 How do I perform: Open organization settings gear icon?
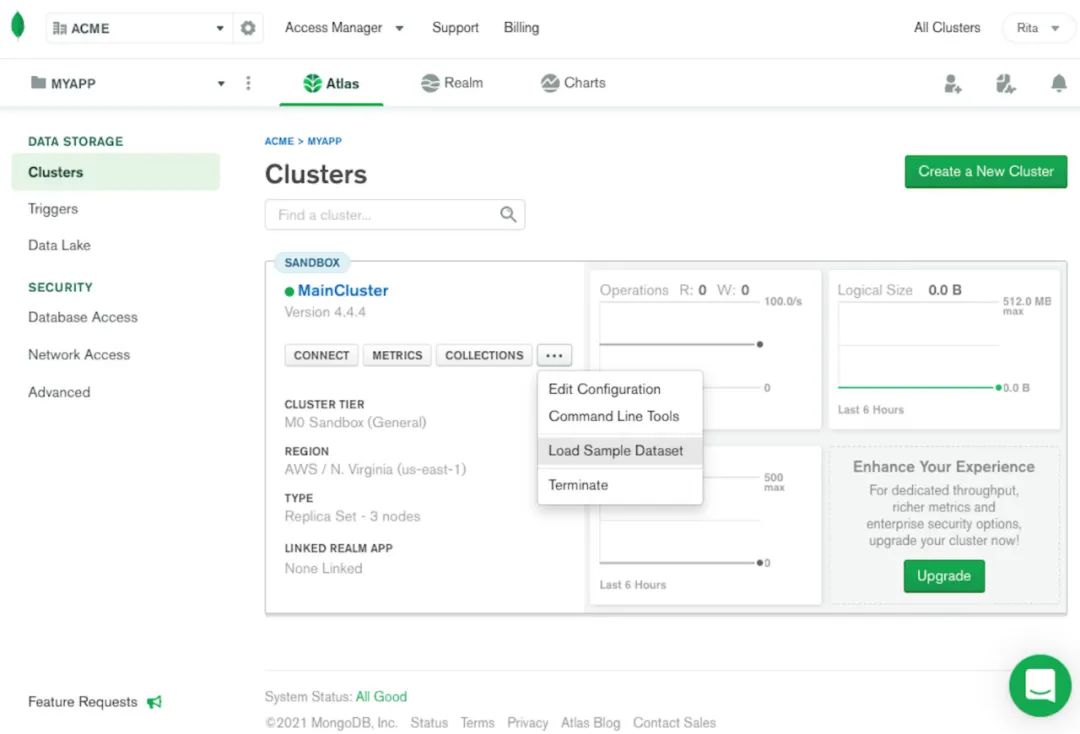[248, 28]
